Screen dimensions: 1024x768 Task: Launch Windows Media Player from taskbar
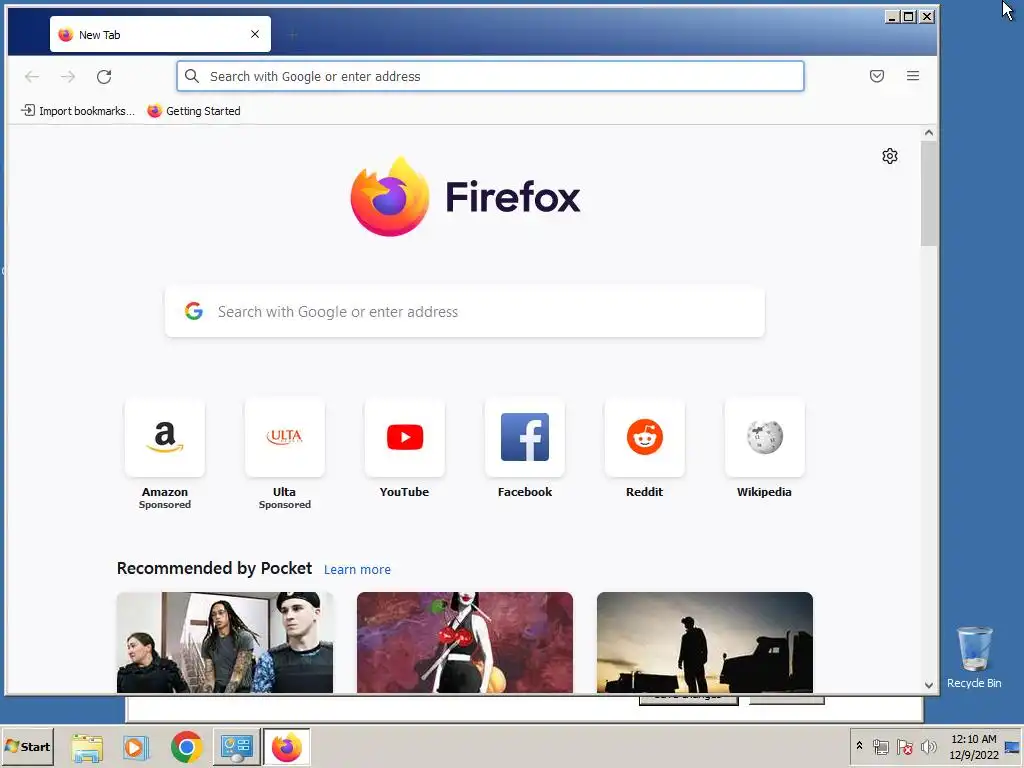[x=136, y=747]
